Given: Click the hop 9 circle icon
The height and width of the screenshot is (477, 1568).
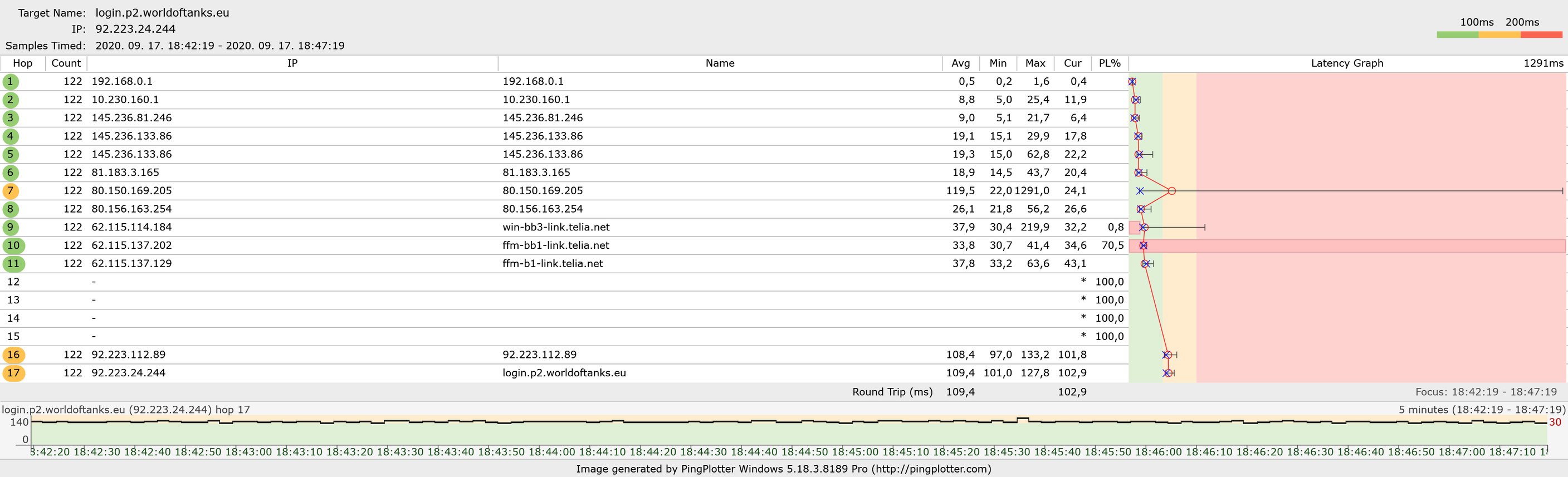Looking at the screenshot, I should point(11,228).
